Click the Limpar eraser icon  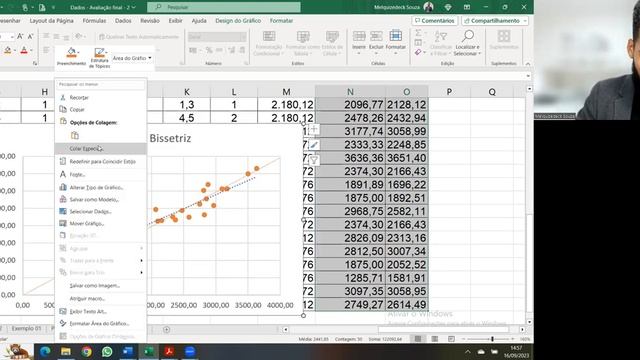tap(418, 52)
